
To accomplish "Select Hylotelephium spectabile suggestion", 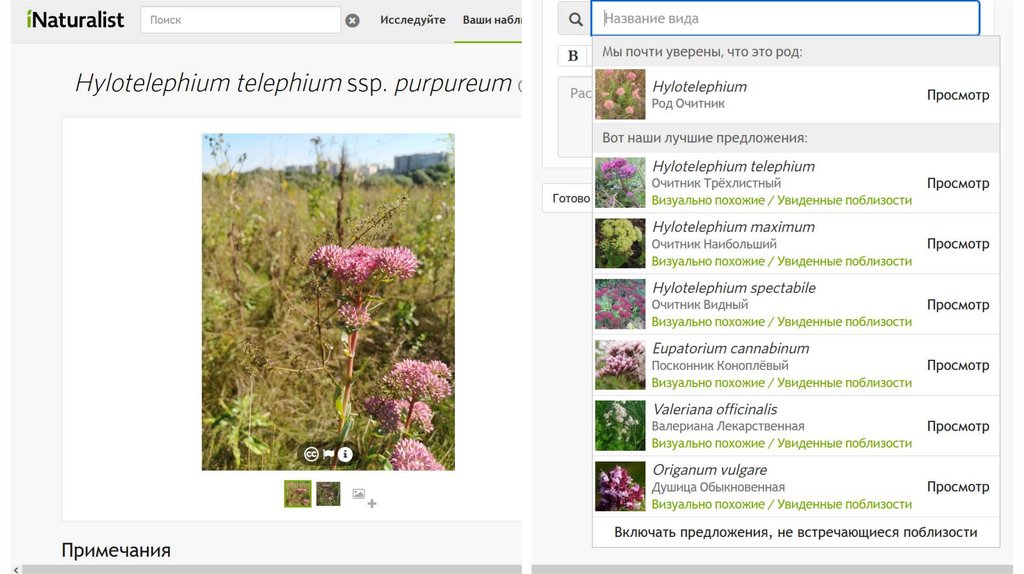I will [x=796, y=304].
